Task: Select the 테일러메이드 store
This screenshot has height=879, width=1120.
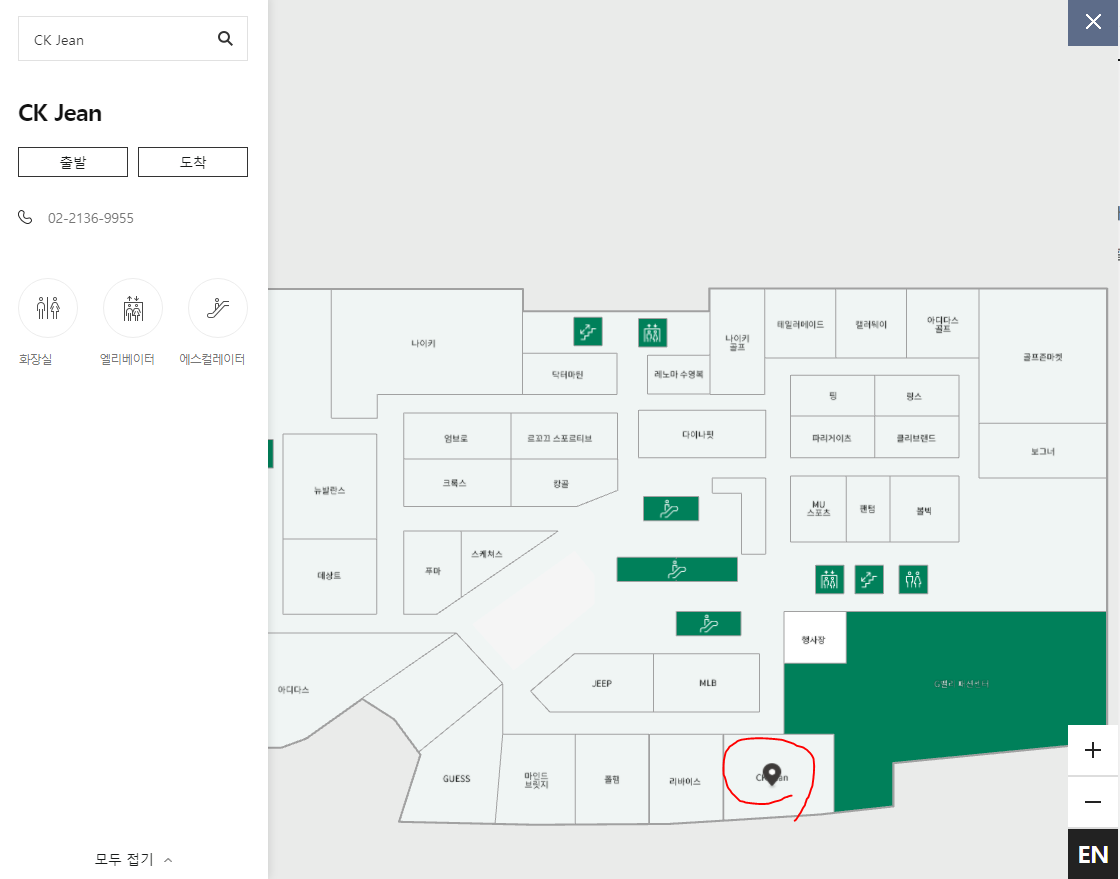Action: [x=800, y=324]
